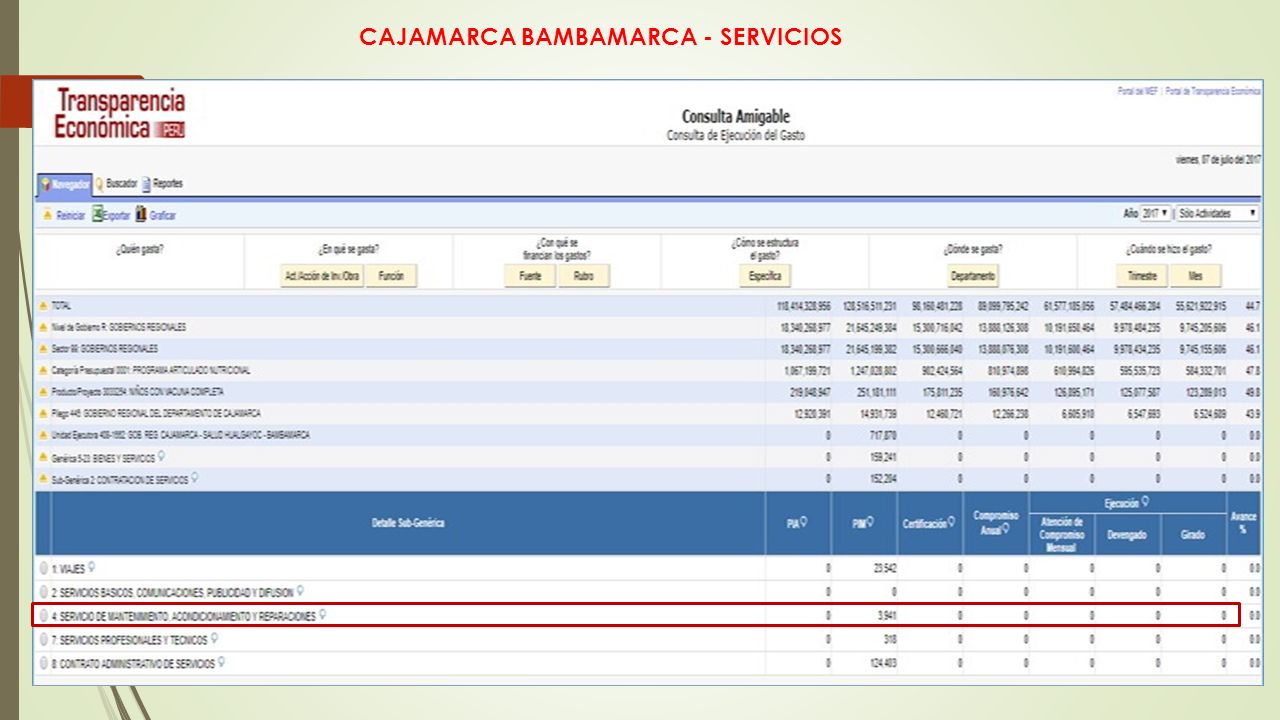Click the Consulta Amigable page title

pos(735,117)
